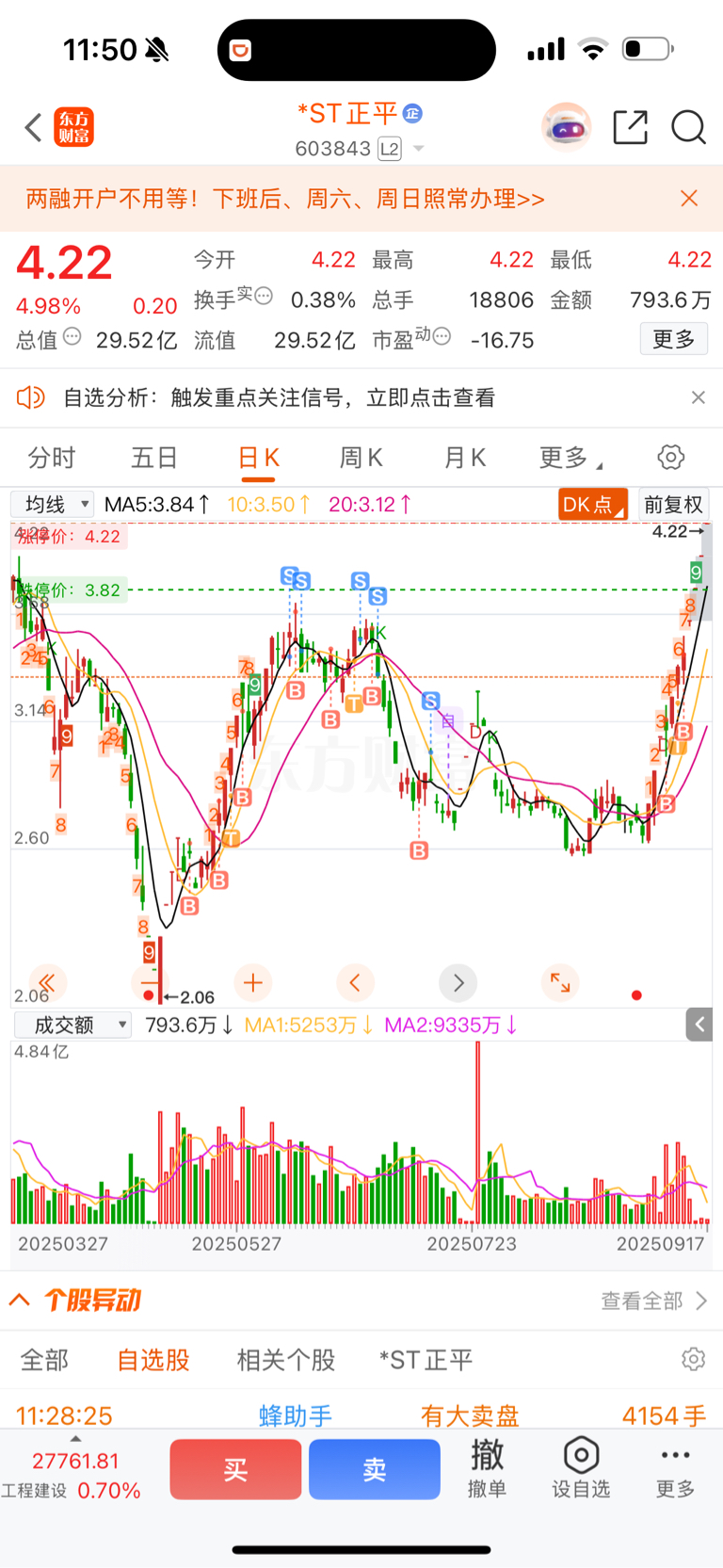Tap the speaker alert icon for 自选分析
This screenshot has width=723, height=1568.
pos(31,397)
